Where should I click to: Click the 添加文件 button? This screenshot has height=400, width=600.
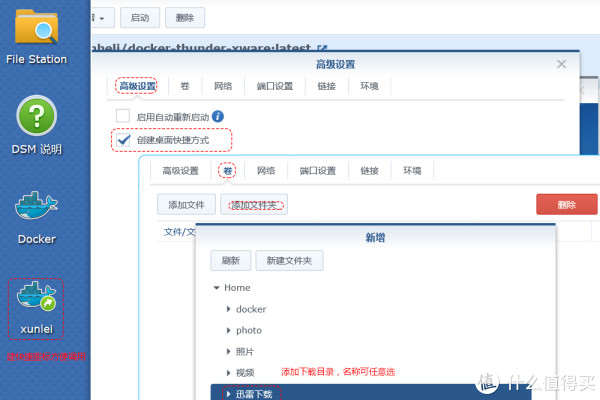point(186,205)
